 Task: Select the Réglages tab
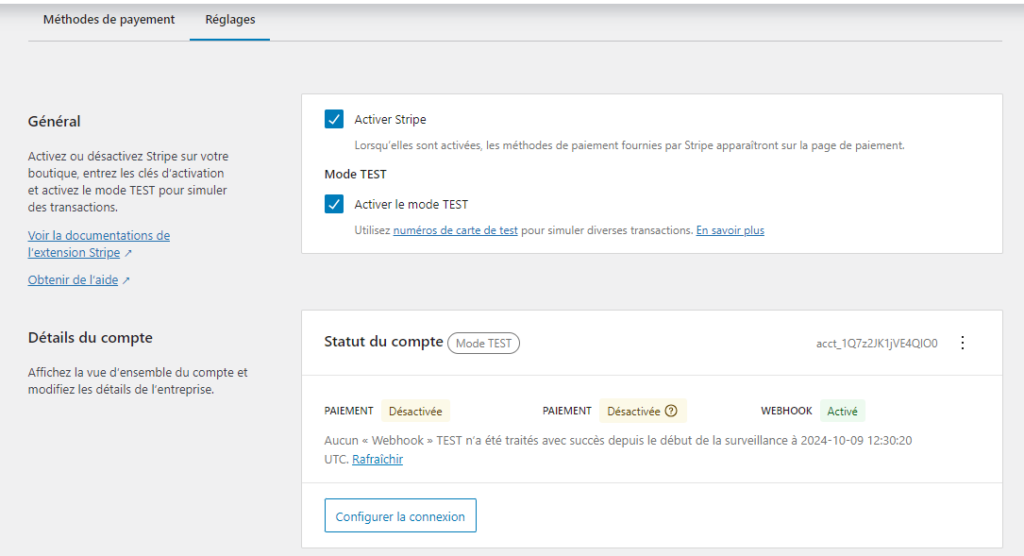tap(230, 20)
